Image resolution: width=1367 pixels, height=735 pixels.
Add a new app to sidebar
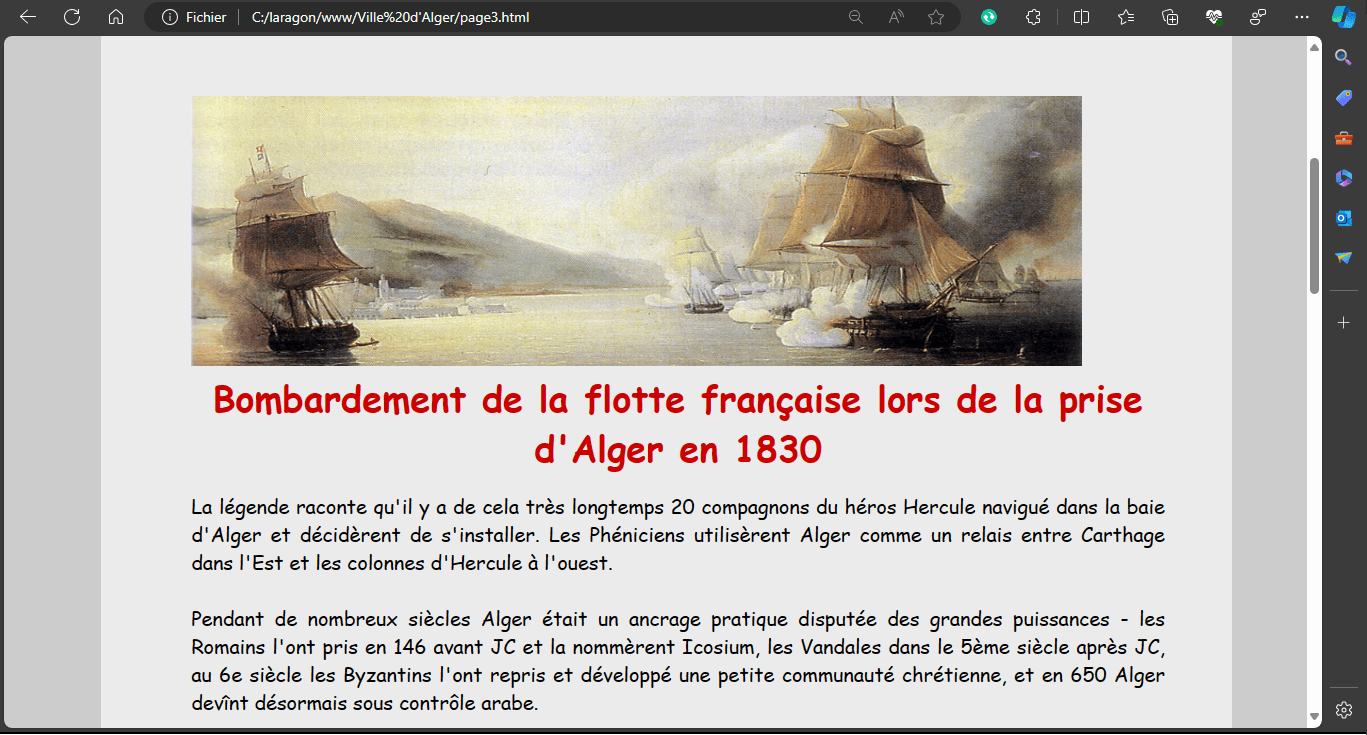tap(1344, 323)
